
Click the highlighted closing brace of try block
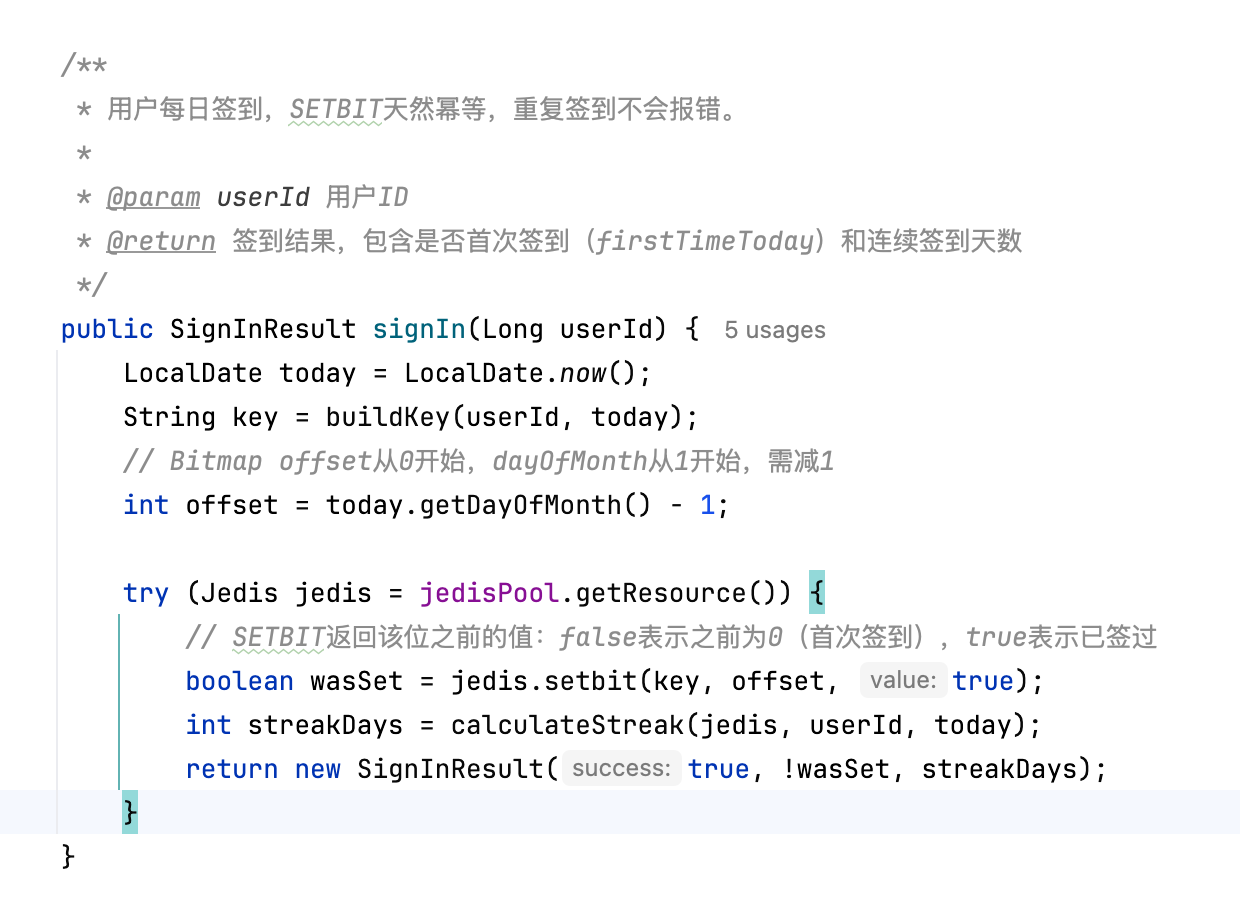click(x=130, y=812)
